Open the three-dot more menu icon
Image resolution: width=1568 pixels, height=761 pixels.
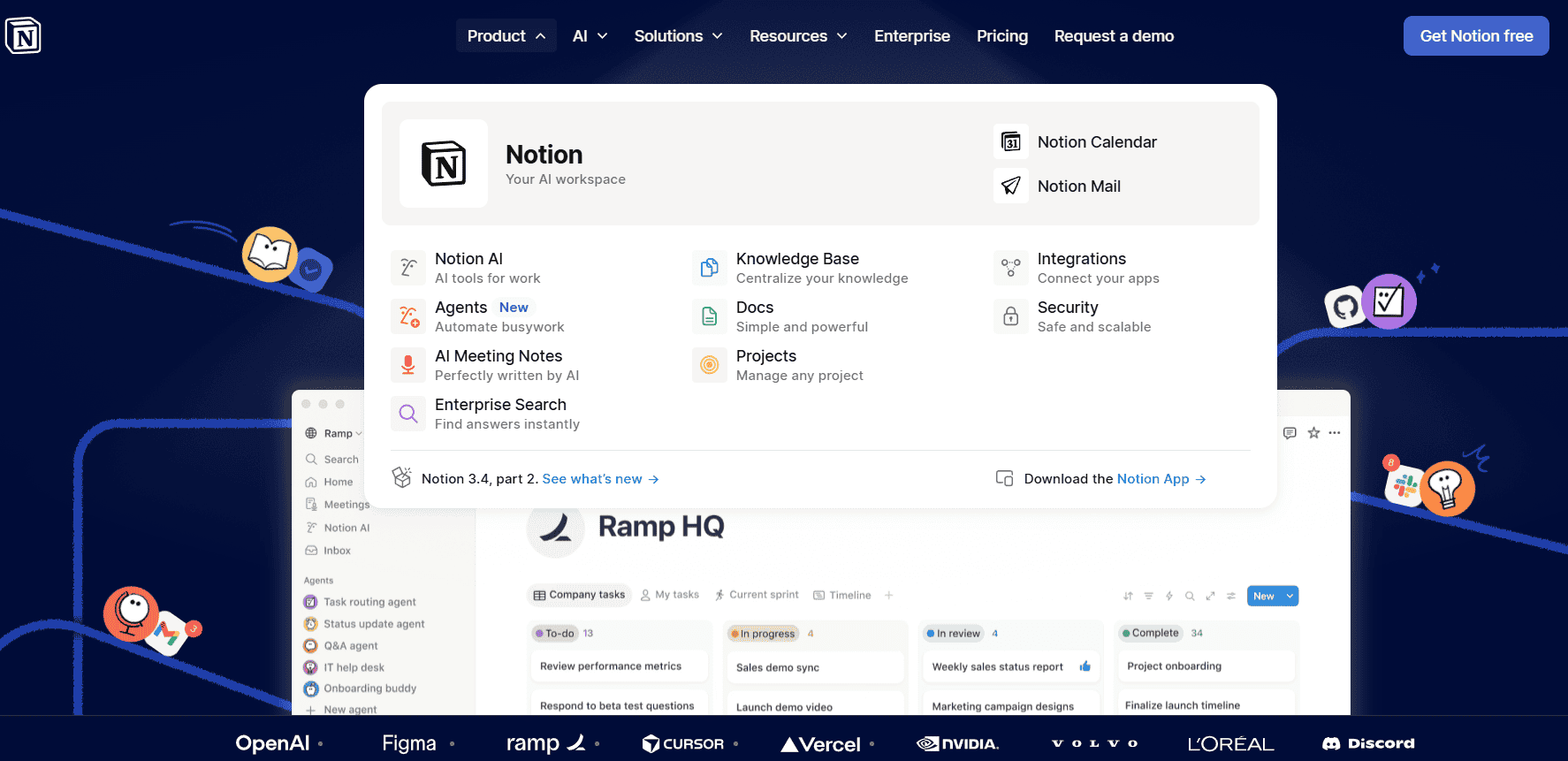1335,433
